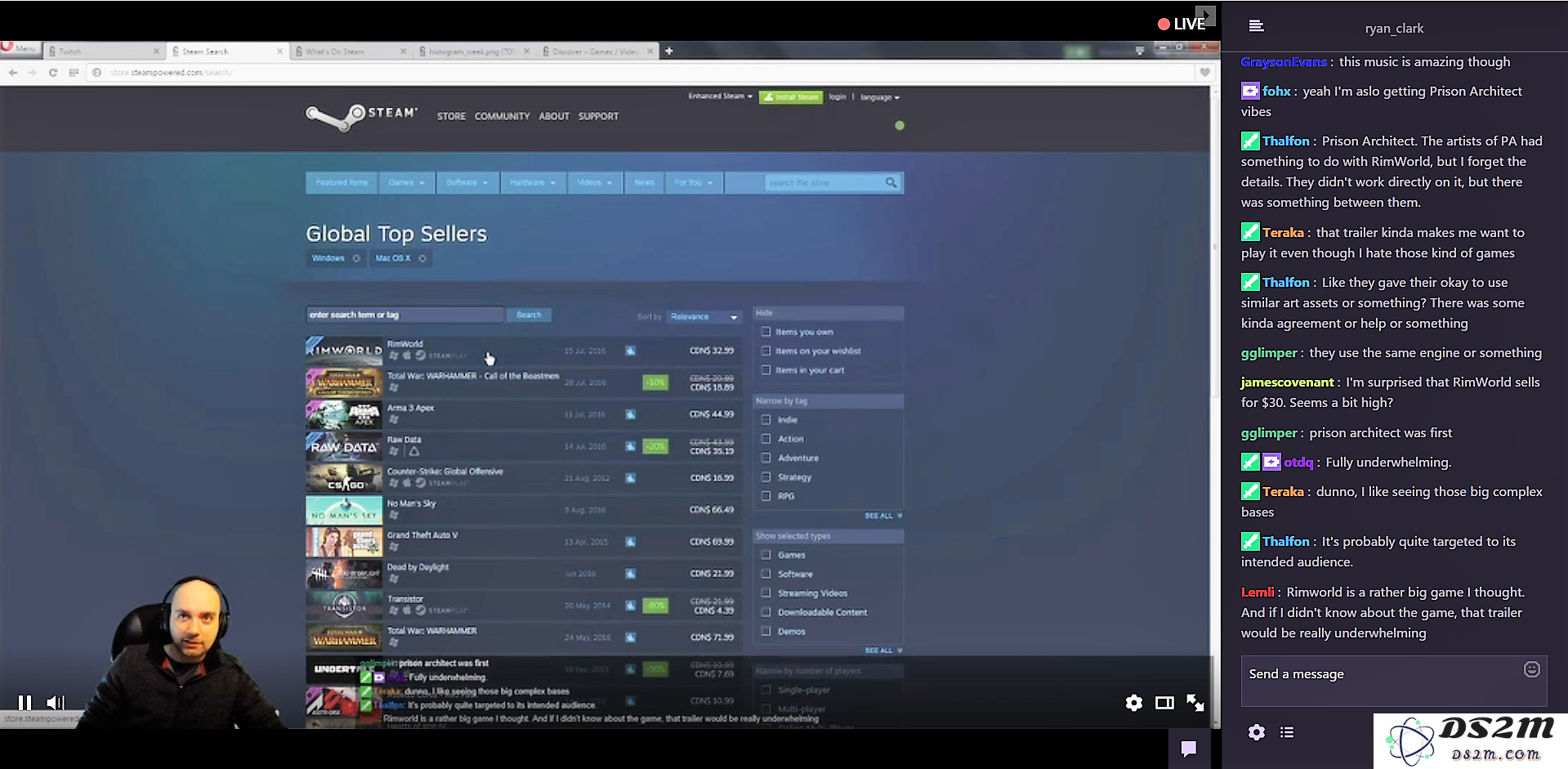Screen dimensions: 1568x769
Task: Expand Videos store menu dropdown
Action: point(595,182)
